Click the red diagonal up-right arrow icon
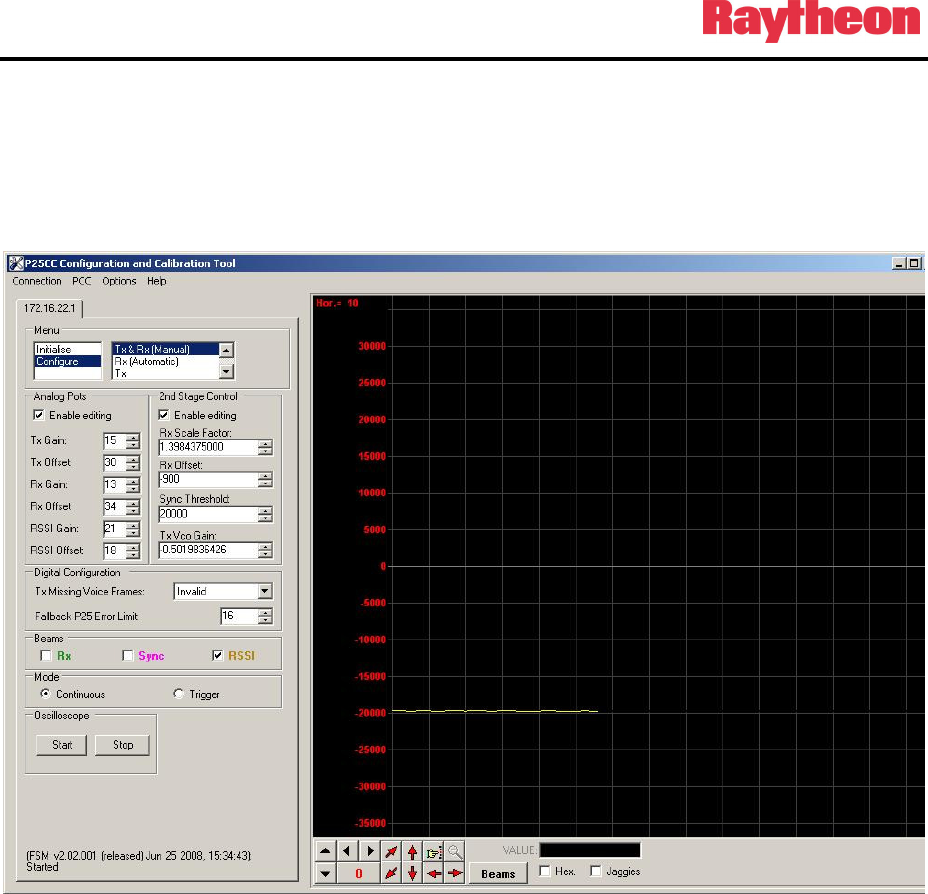The width and height of the screenshot is (928, 894). tap(390, 852)
